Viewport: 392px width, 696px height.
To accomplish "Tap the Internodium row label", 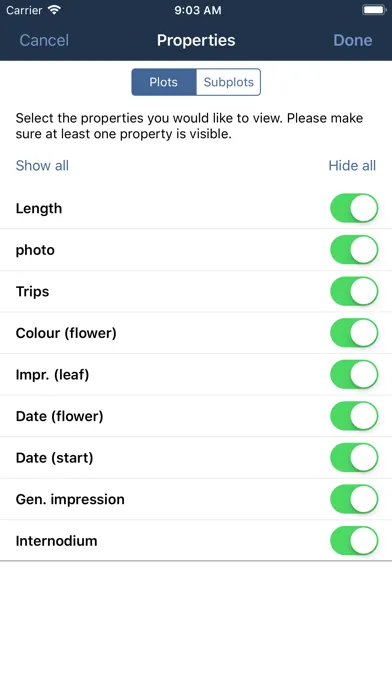I will [x=56, y=541].
